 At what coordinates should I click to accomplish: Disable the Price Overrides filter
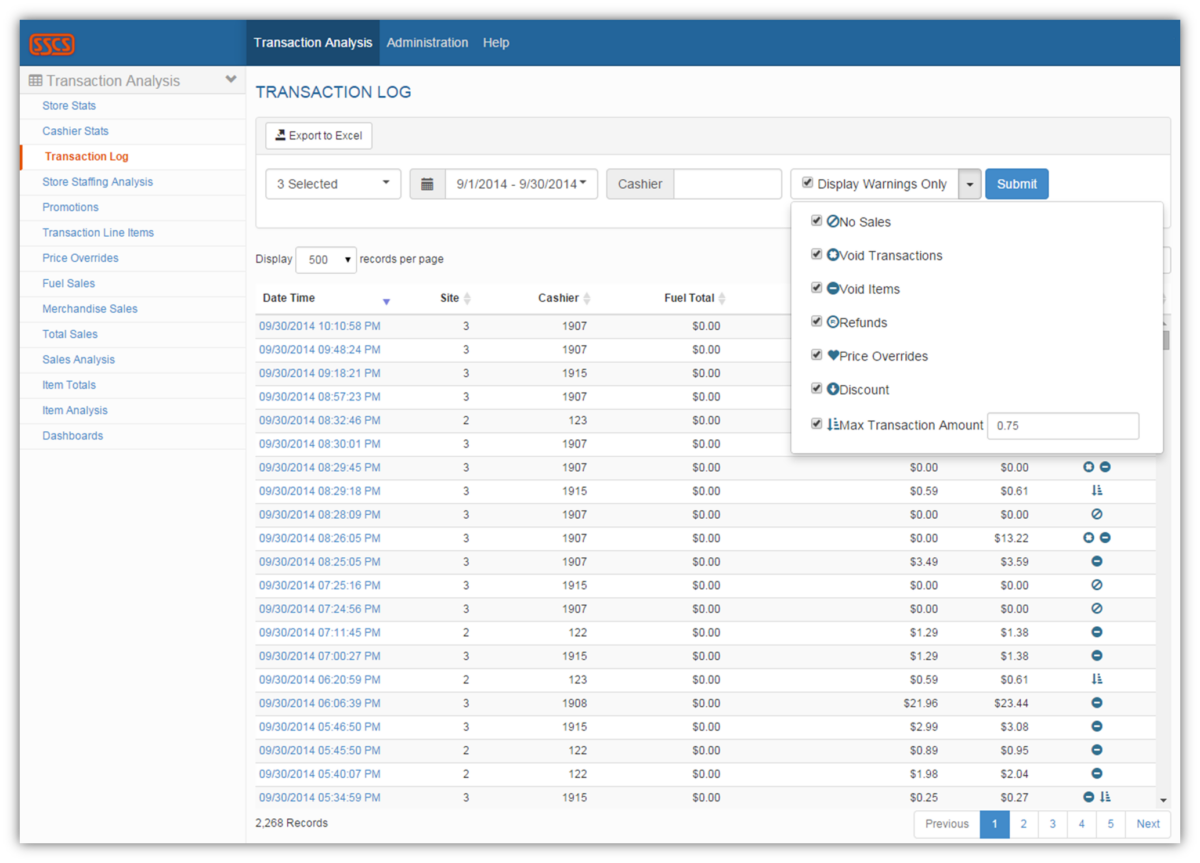click(x=816, y=355)
